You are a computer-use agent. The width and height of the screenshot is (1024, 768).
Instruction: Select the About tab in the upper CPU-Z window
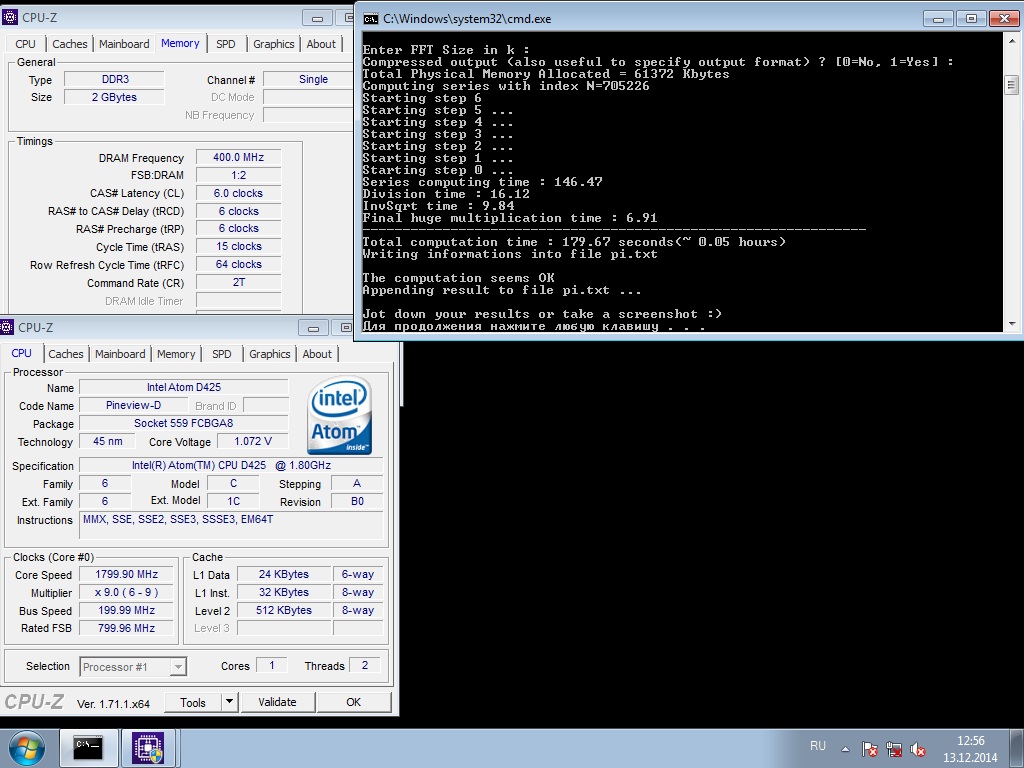321,44
